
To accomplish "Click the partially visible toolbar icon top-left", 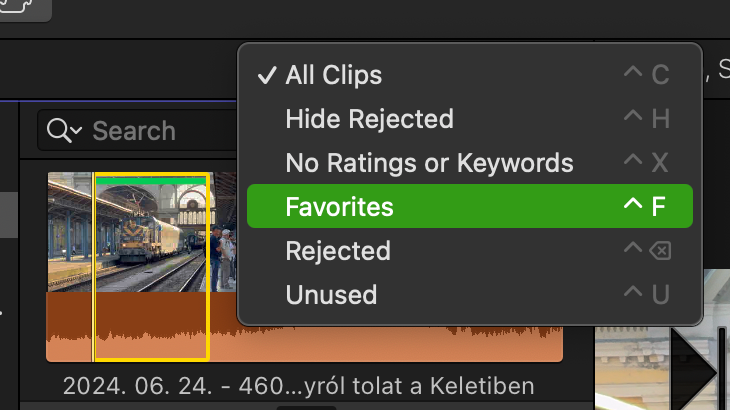I will [19, 7].
